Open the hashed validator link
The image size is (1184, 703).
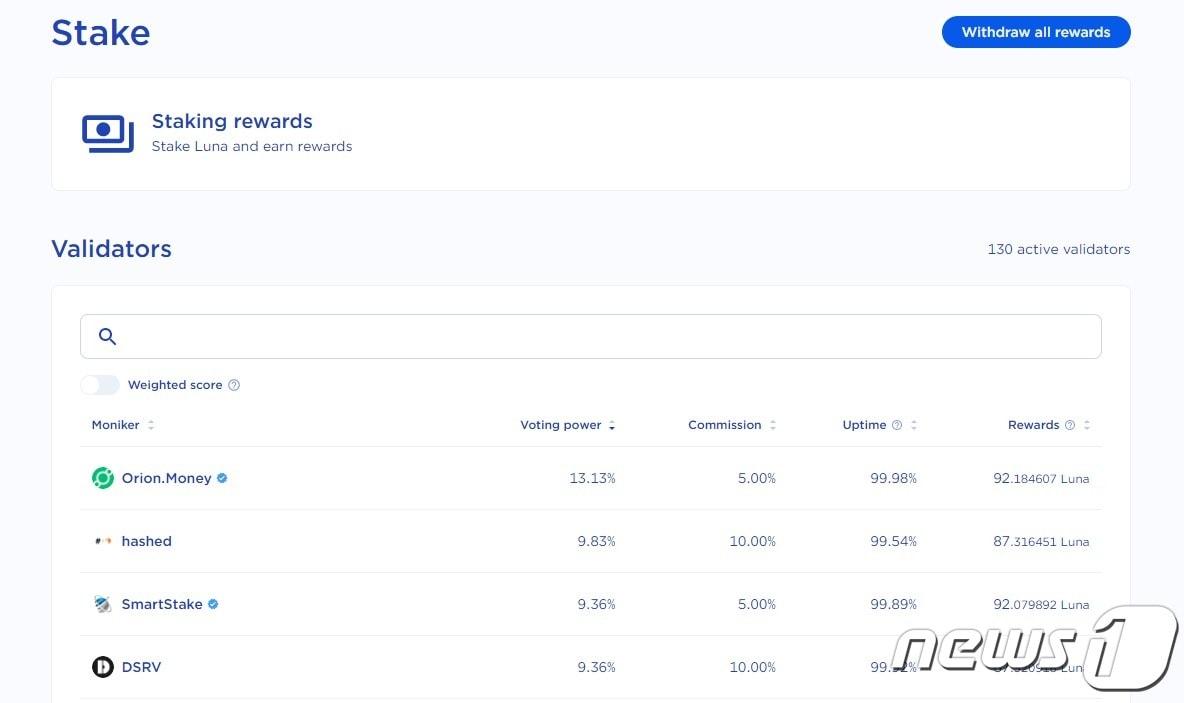click(x=147, y=541)
